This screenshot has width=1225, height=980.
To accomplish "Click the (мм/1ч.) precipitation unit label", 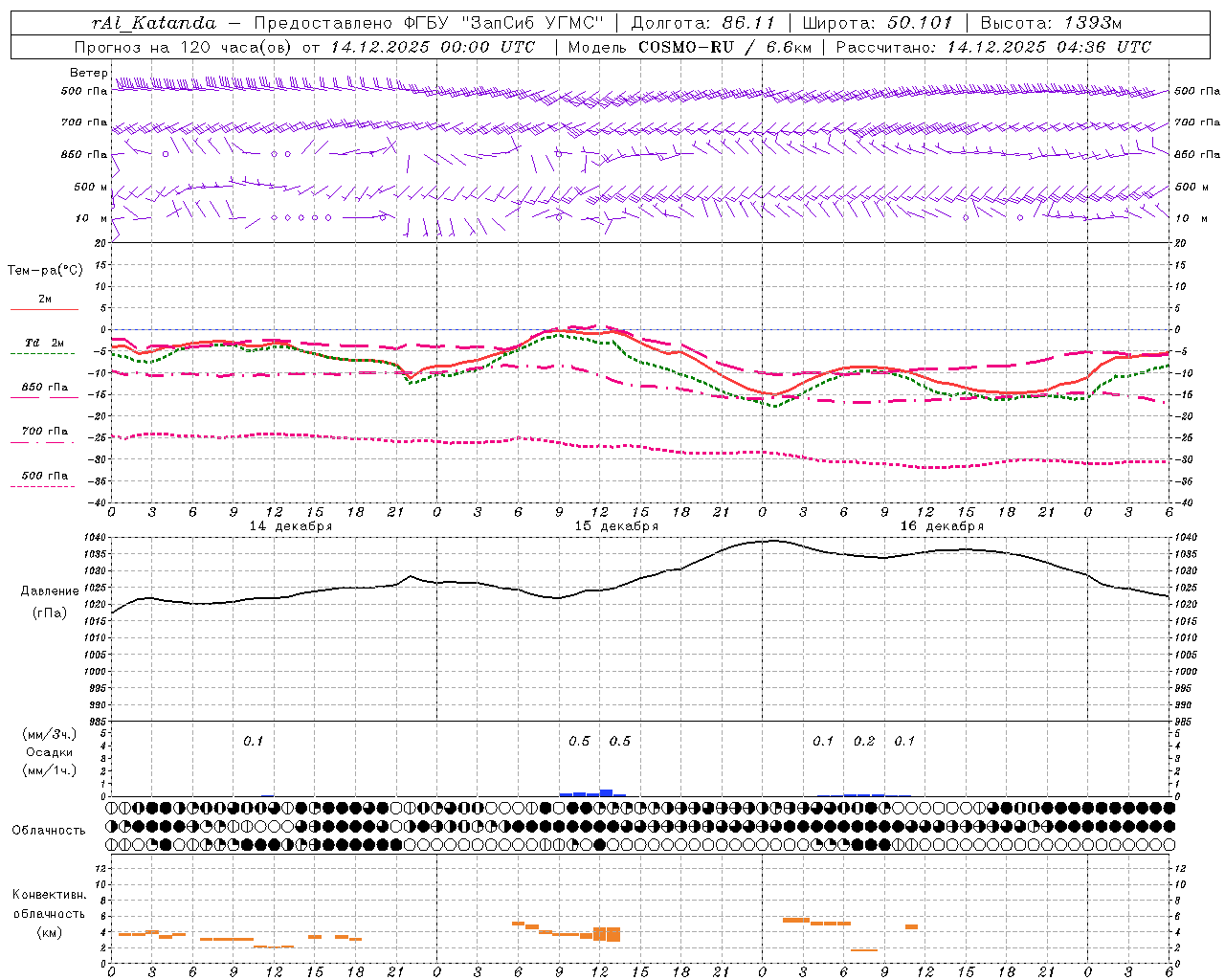I will click(50, 770).
